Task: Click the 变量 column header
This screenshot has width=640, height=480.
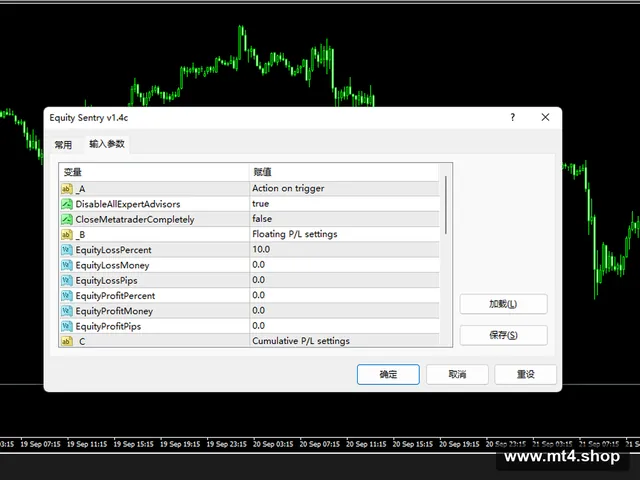Action: tap(154, 172)
